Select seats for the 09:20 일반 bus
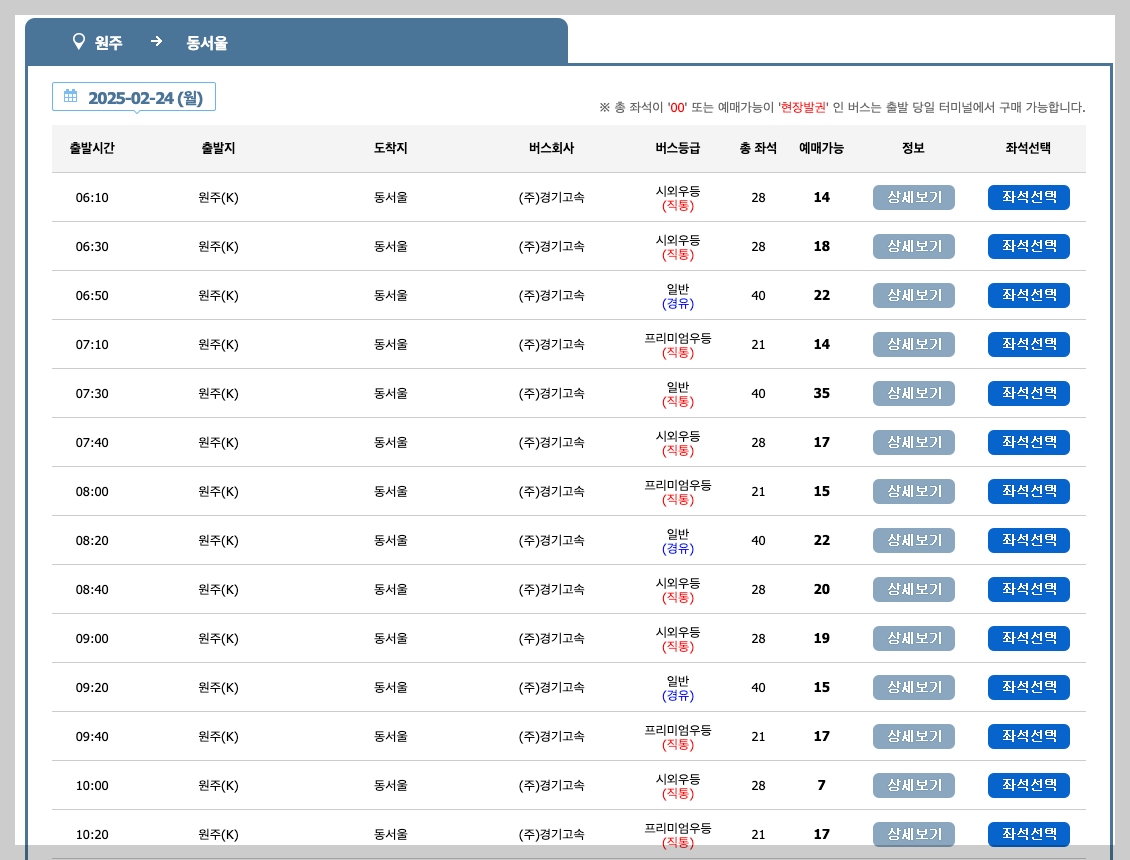 pos(1028,687)
